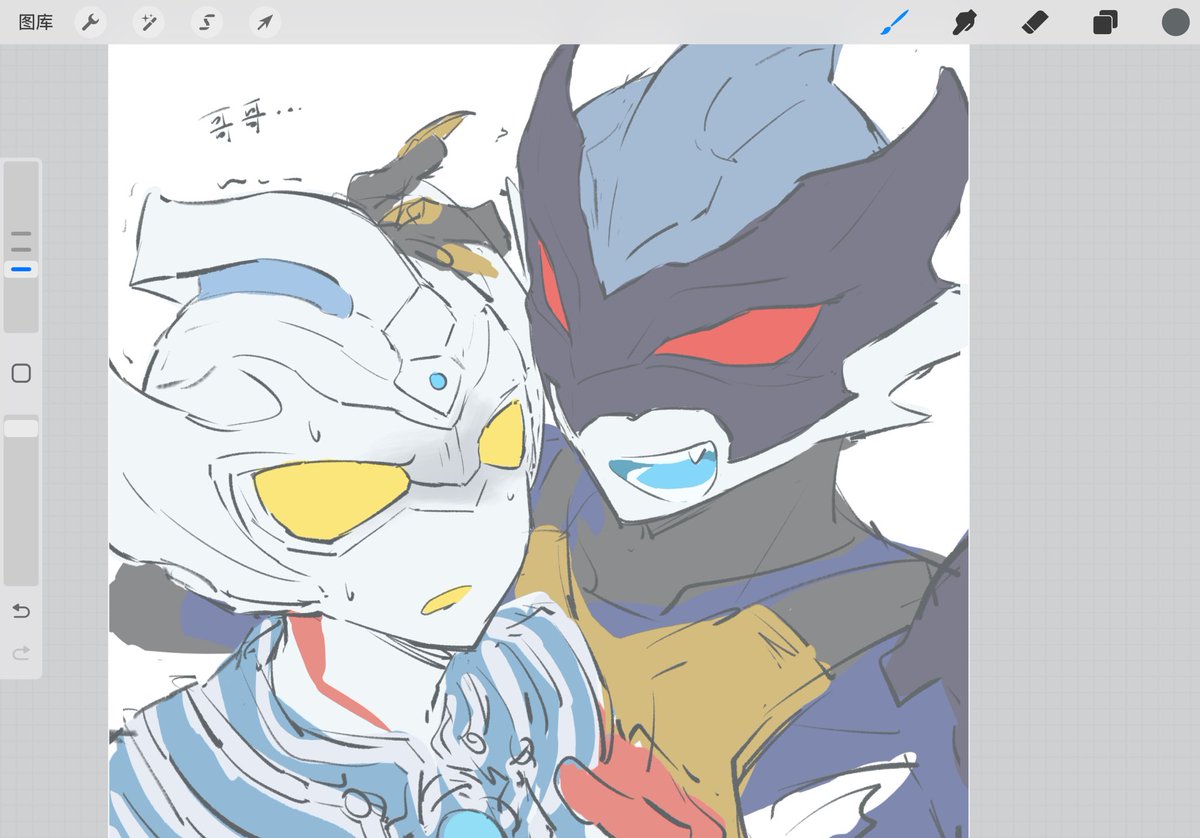
Task: Open the active color picker
Action: [1175, 22]
